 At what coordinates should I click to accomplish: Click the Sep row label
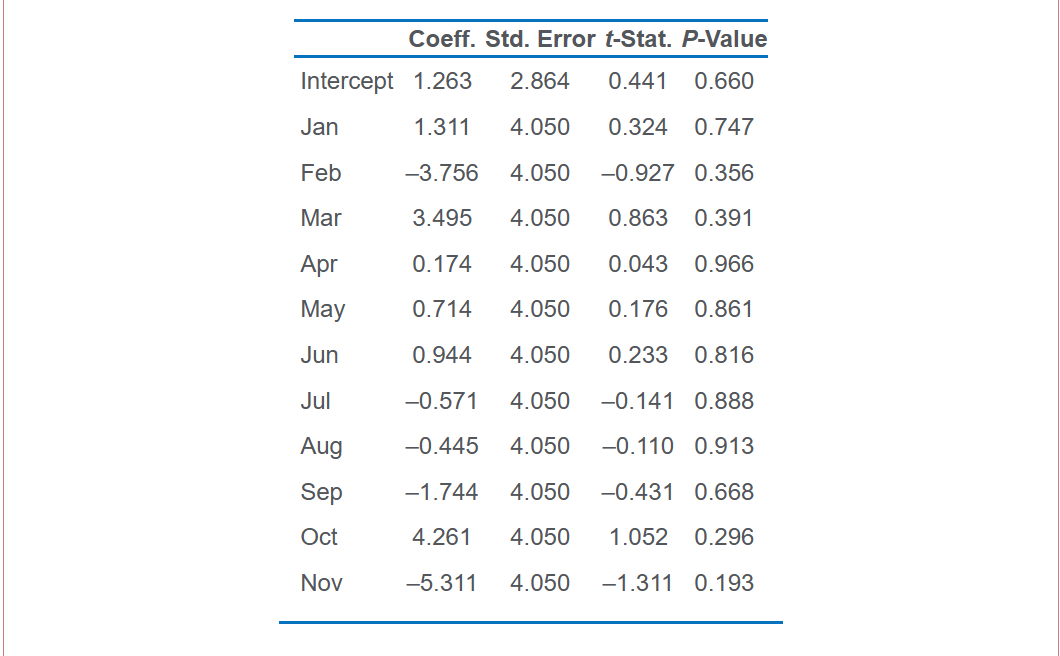pyautogui.click(x=321, y=492)
